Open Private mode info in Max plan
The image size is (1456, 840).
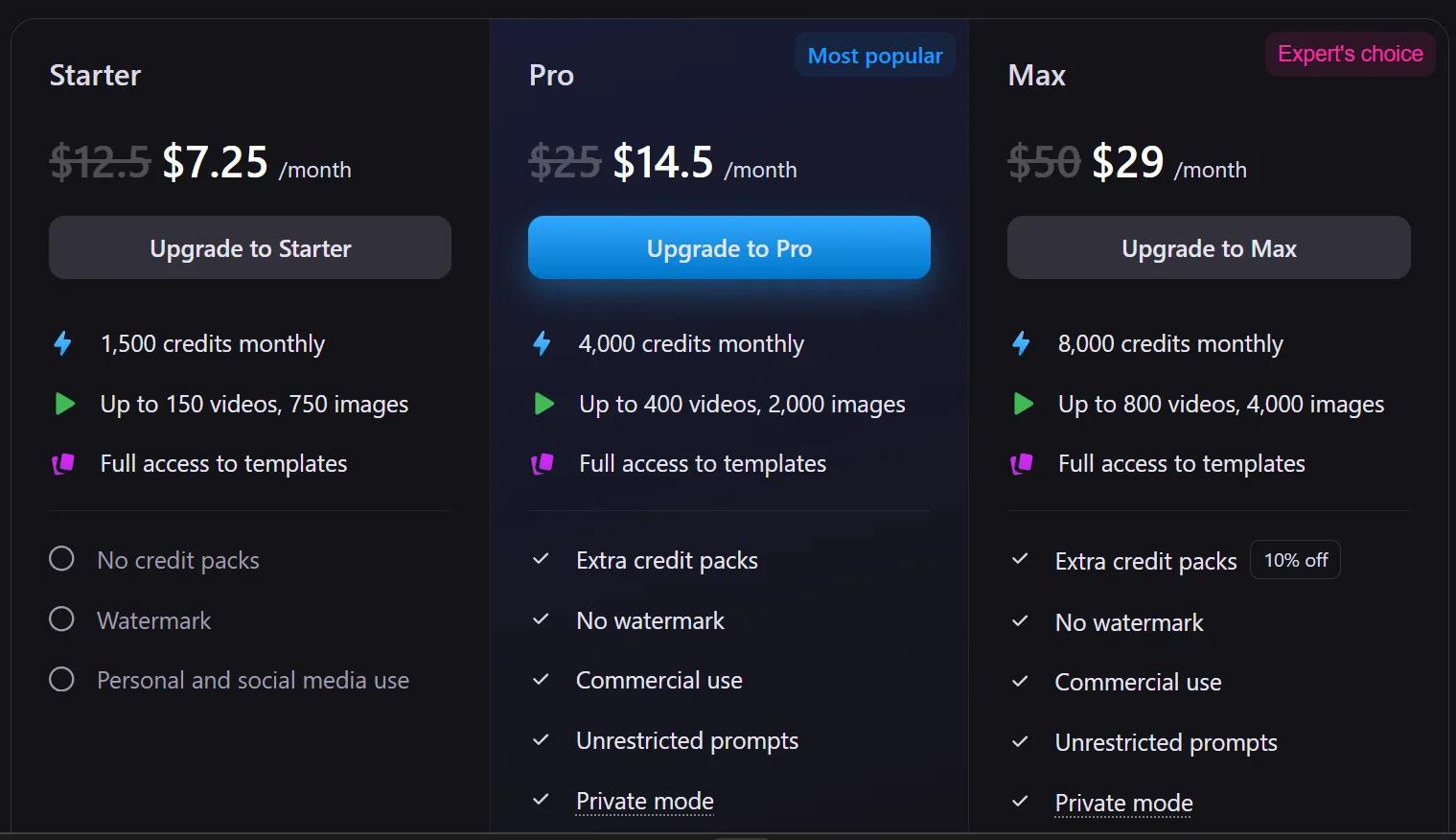click(x=1123, y=803)
